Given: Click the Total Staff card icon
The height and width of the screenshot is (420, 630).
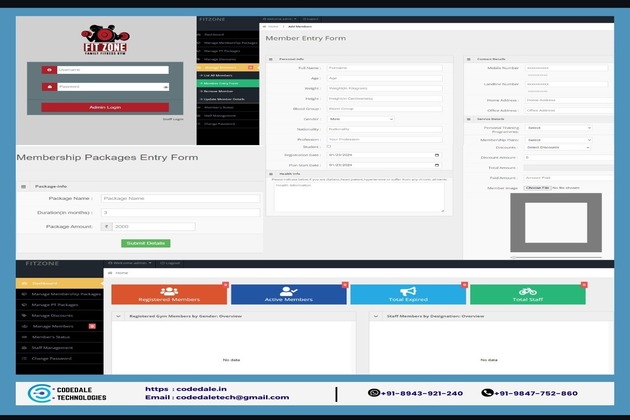Looking at the screenshot, I should point(527,291).
